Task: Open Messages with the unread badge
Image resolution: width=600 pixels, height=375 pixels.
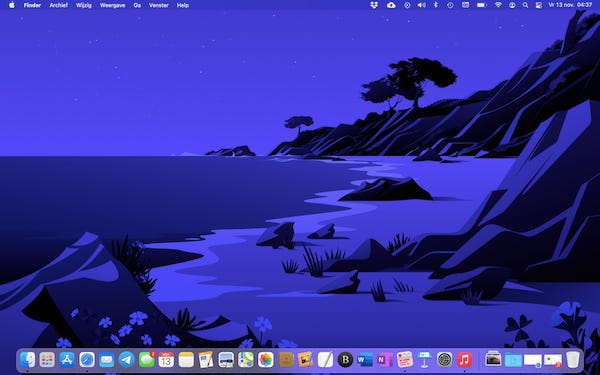Action: pyautogui.click(x=147, y=360)
